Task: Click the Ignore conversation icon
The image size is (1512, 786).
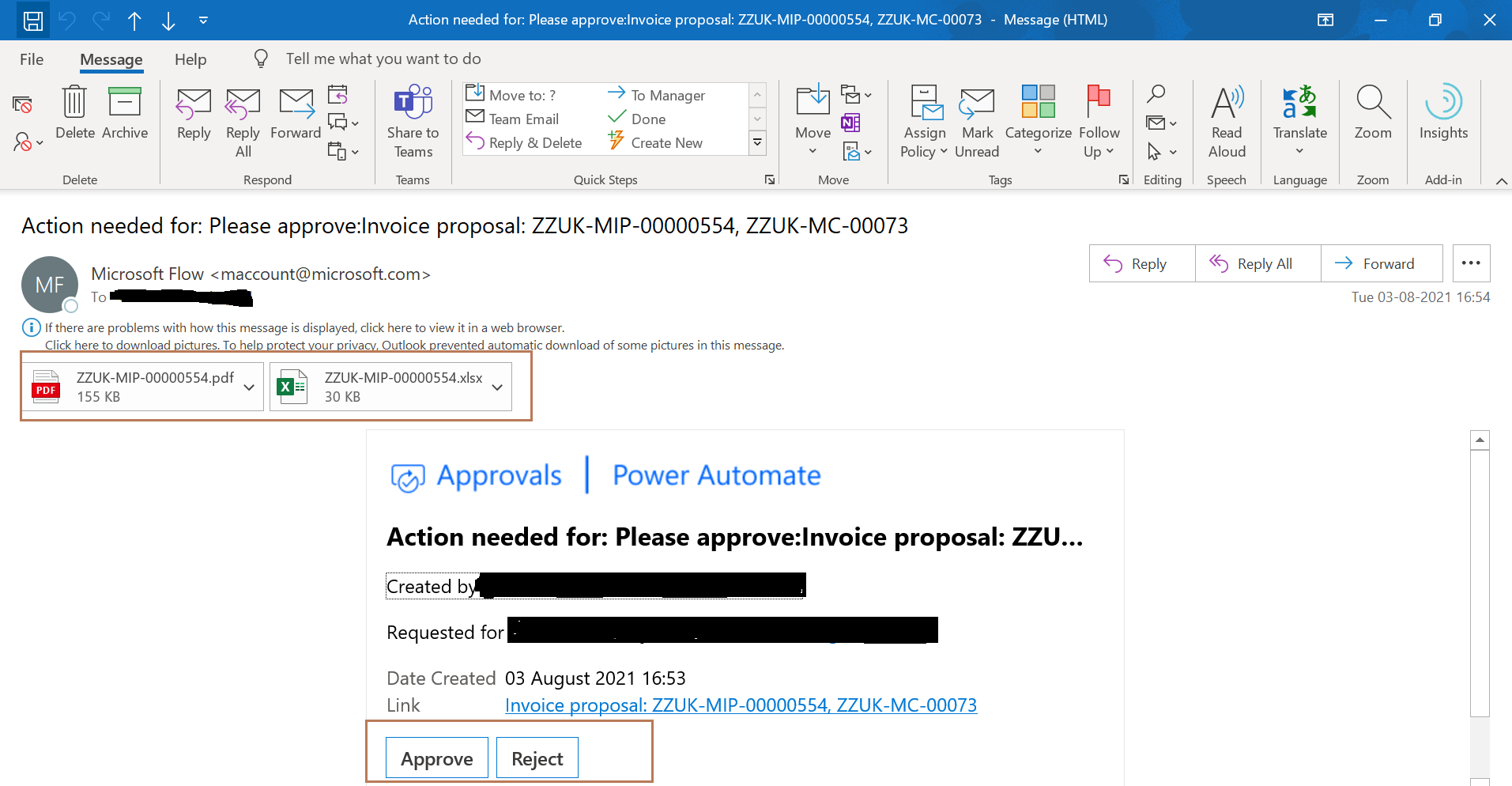Action: 22,104
